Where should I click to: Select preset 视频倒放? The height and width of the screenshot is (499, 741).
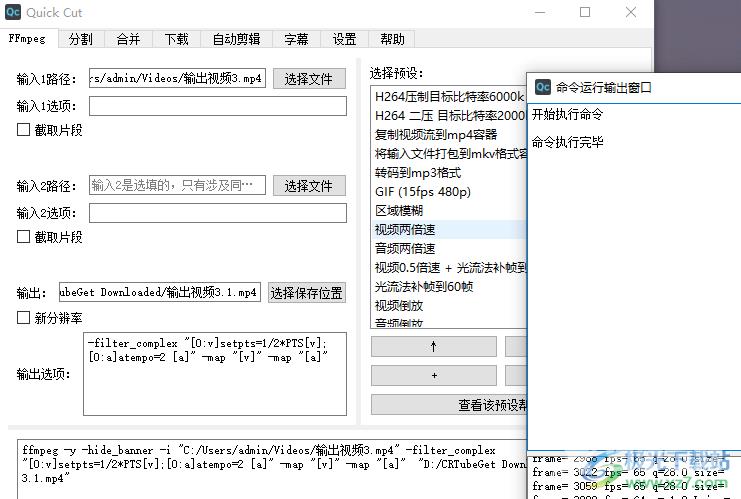[x=449, y=306]
